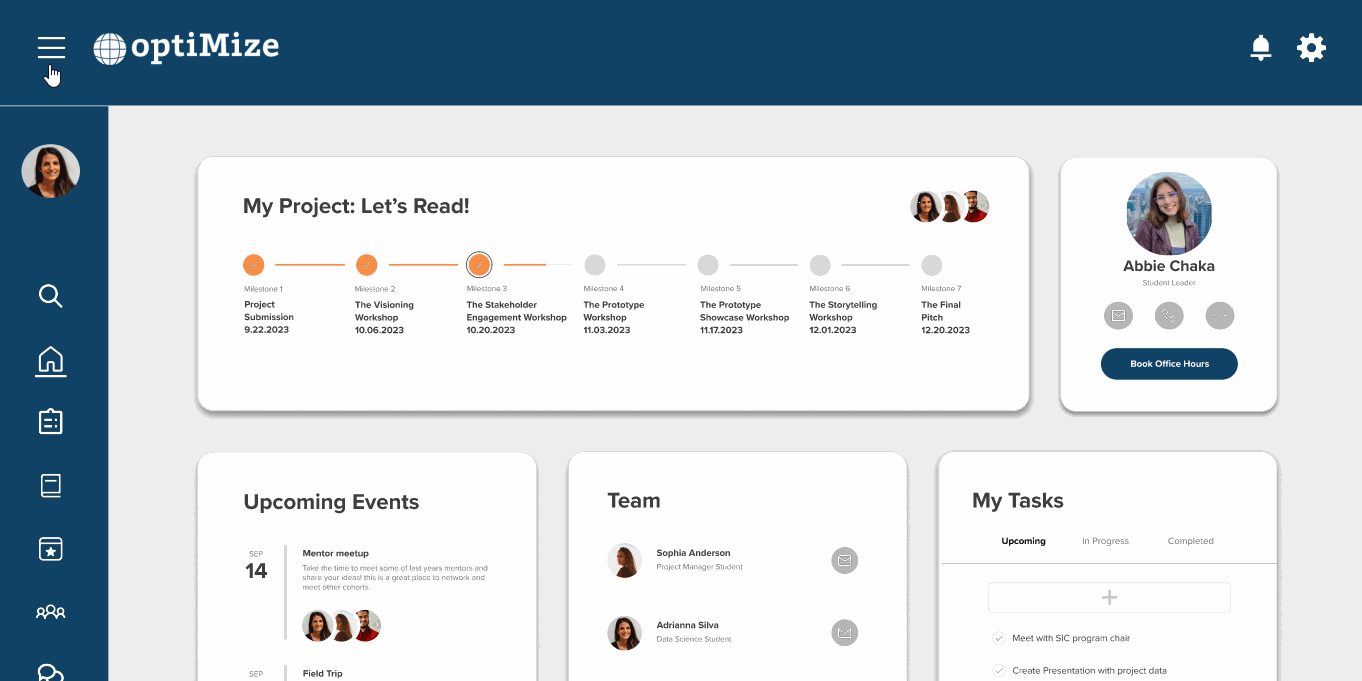
Task: Click the Abbie Chaka name
Action: click(1169, 266)
